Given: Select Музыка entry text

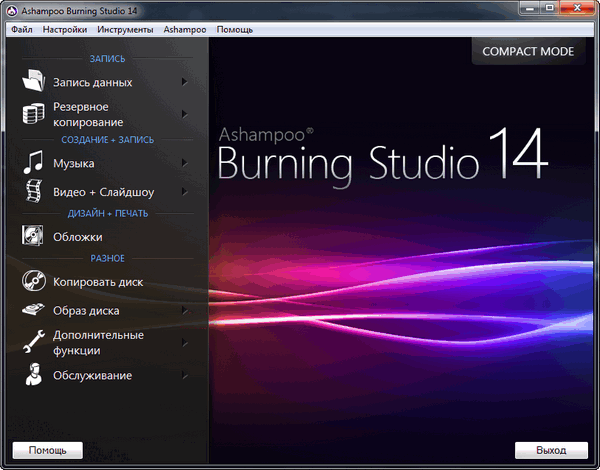Looking at the screenshot, I should point(73,163).
